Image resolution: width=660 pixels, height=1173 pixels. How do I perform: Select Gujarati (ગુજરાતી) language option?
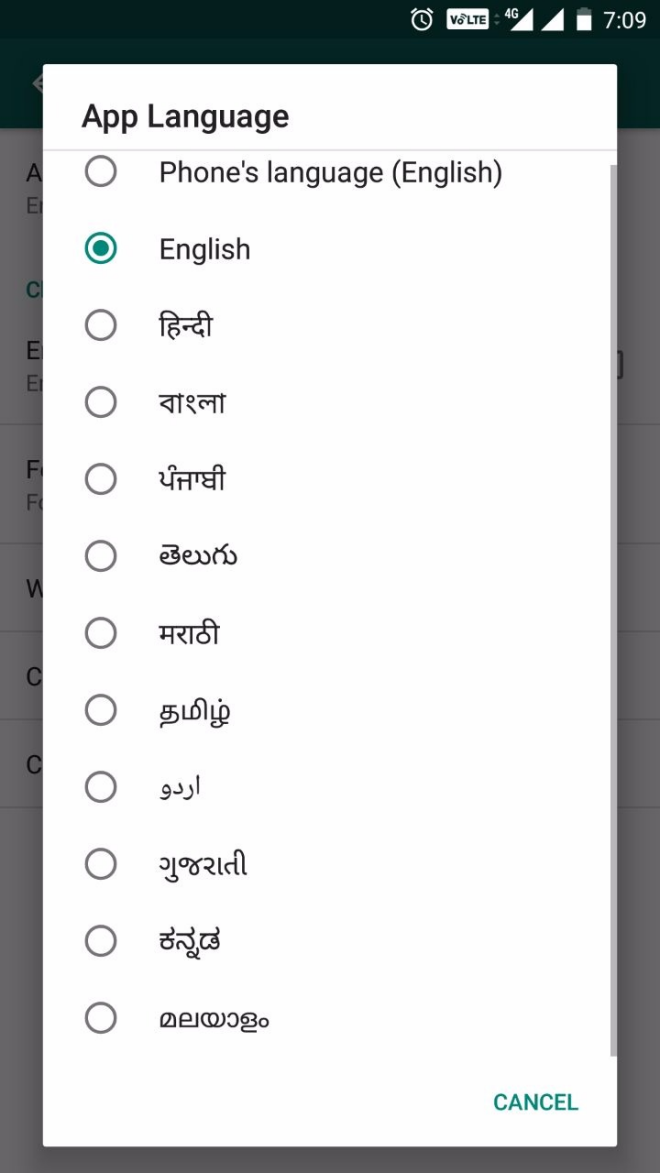tap(101, 864)
